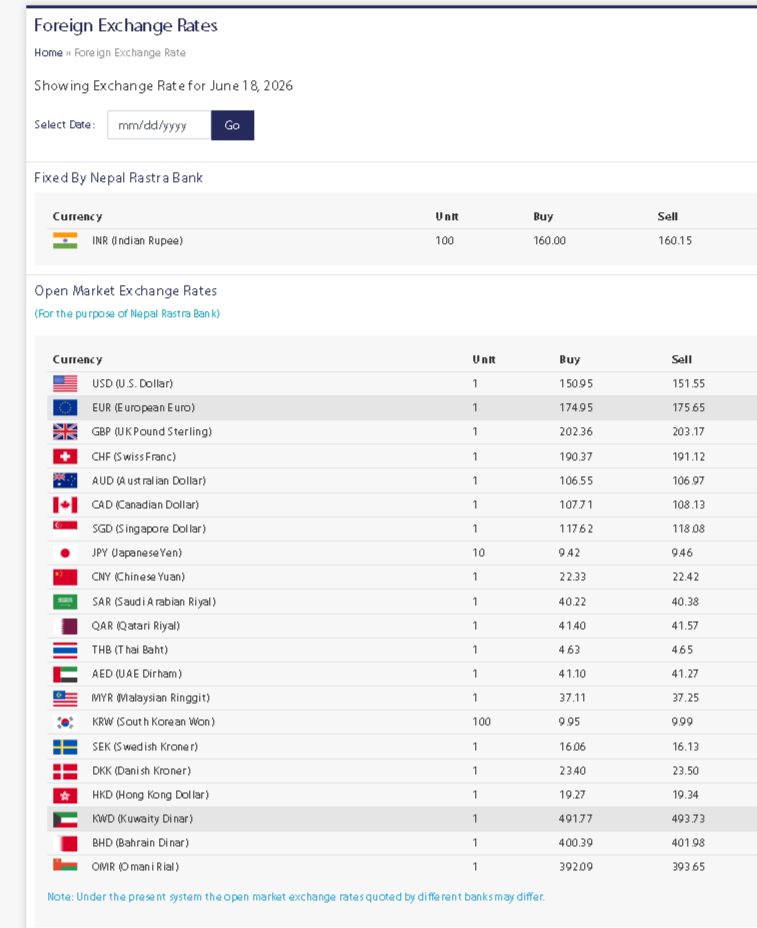
Task: Click INR sell rate 160.15
Action: click(675, 240)
